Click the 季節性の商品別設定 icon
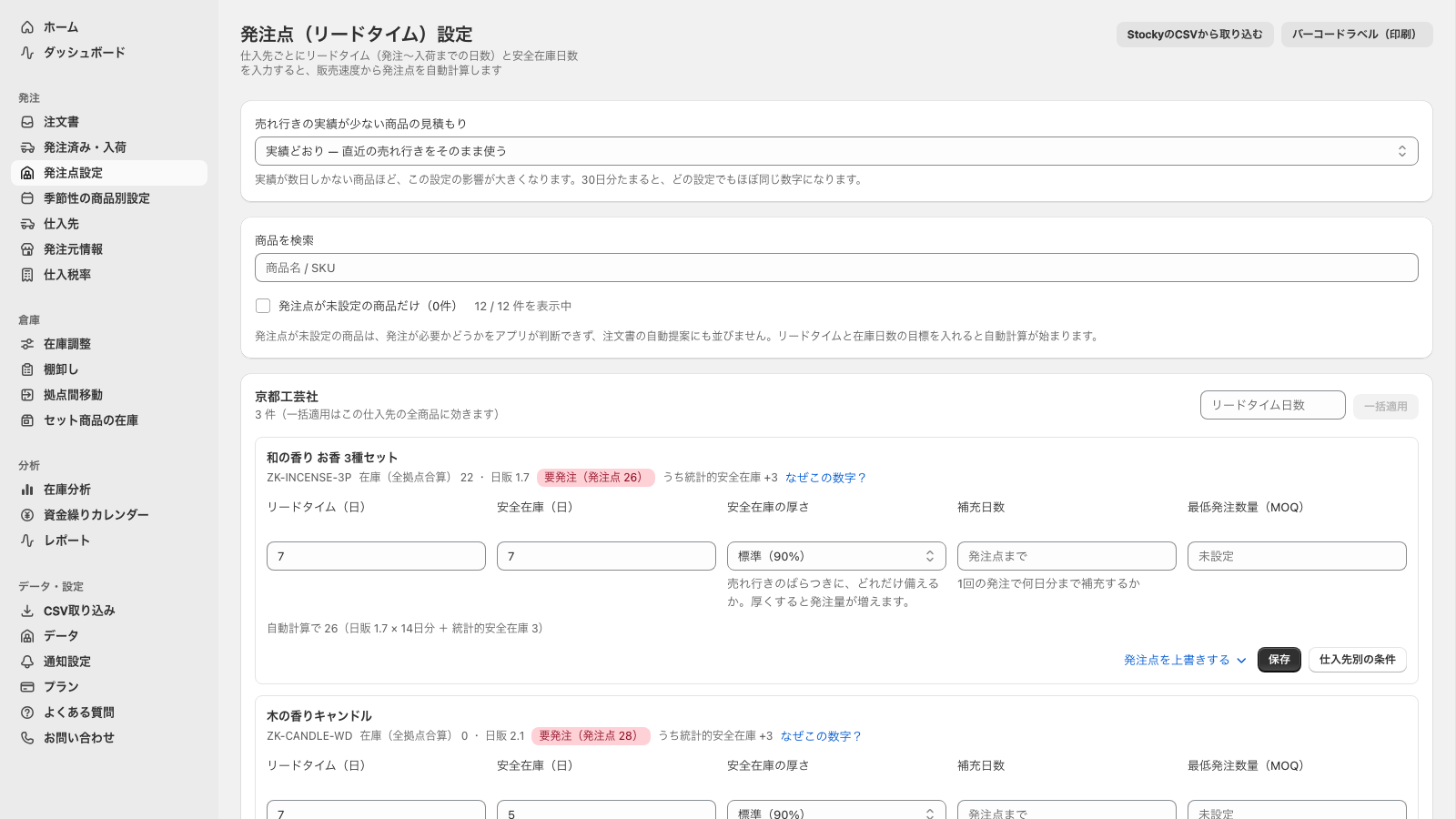 pos(27,198)
